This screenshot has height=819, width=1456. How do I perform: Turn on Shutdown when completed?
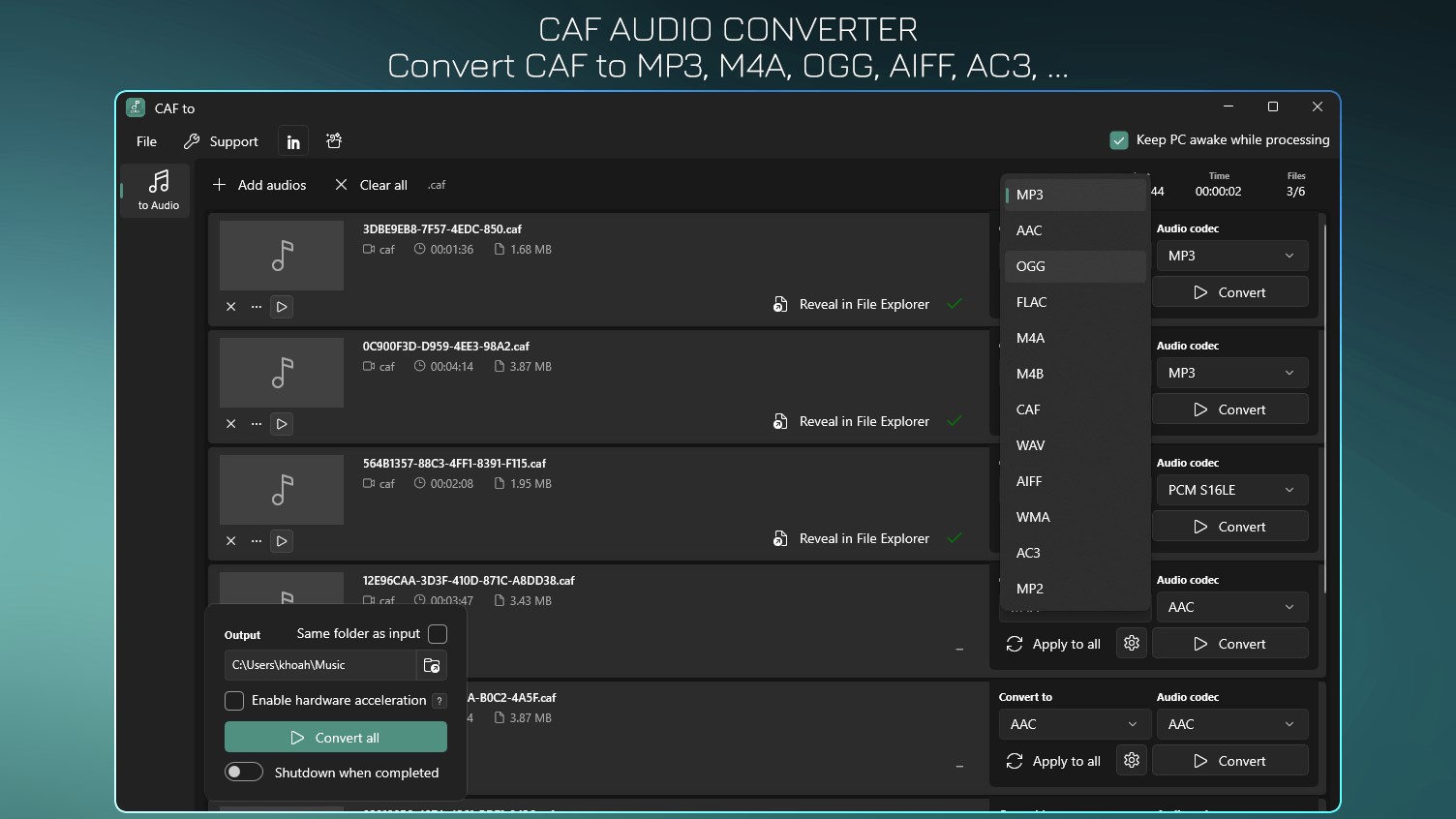[x=244, y=772]
